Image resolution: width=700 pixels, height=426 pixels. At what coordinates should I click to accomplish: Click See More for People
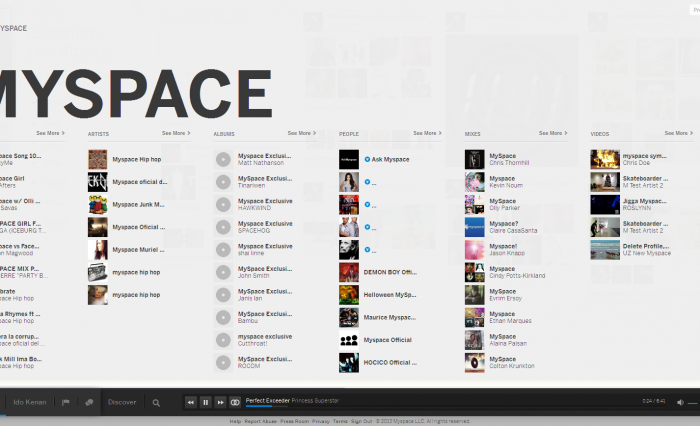click(x=427, y=133)
